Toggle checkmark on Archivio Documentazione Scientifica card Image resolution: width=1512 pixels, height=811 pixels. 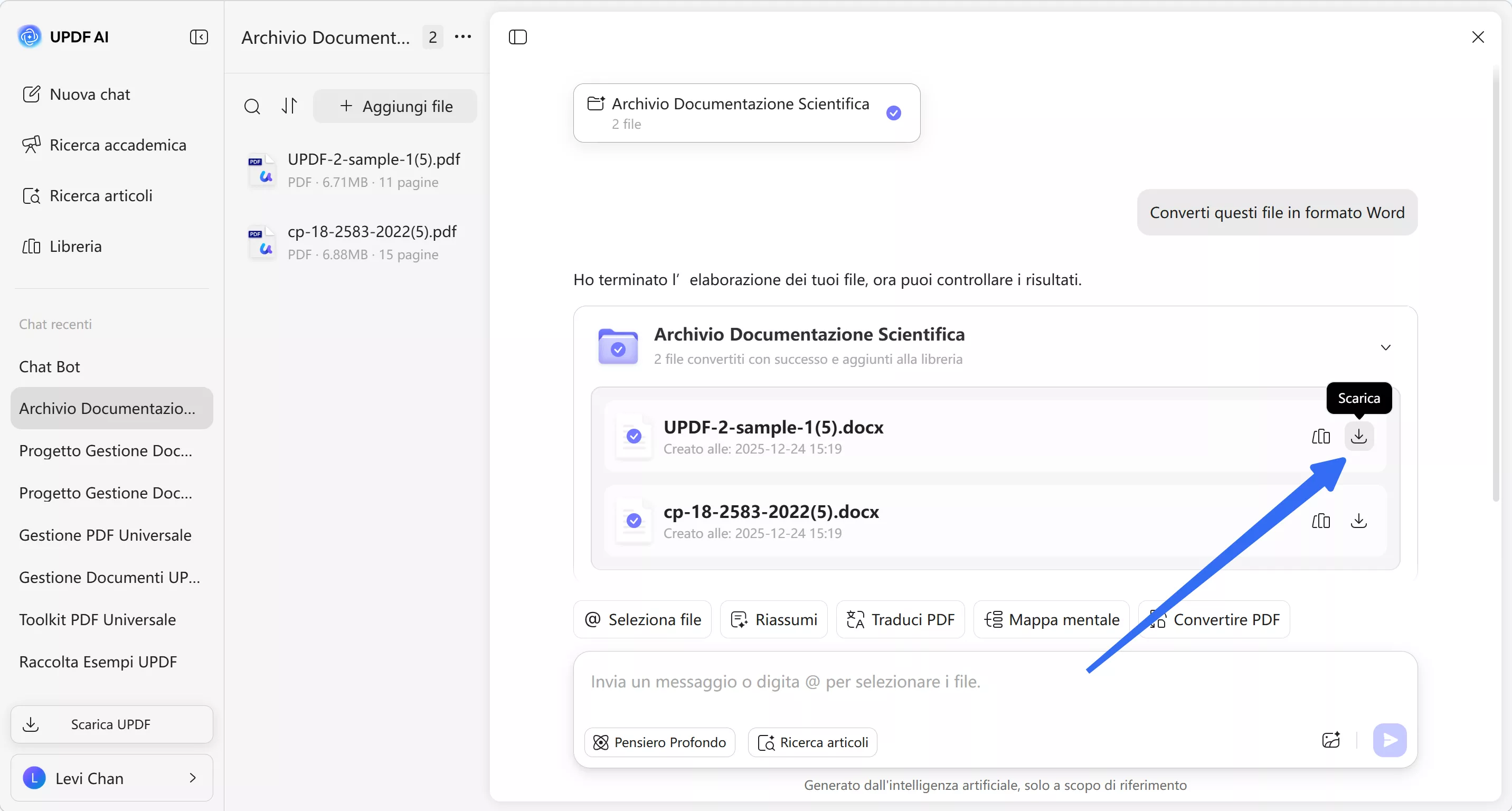pos(893,112)
